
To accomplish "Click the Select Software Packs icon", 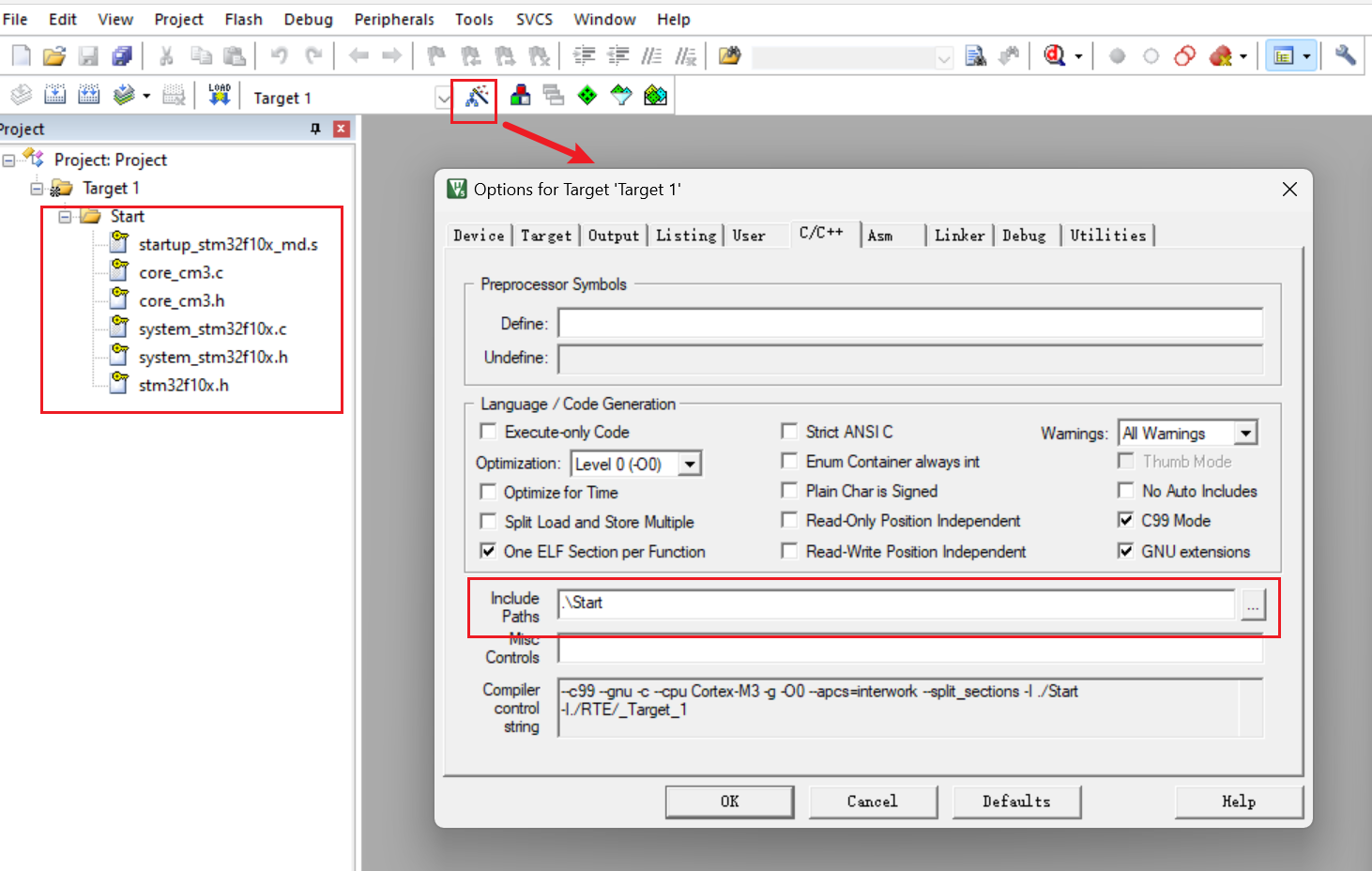I will [x=621, y=95].
